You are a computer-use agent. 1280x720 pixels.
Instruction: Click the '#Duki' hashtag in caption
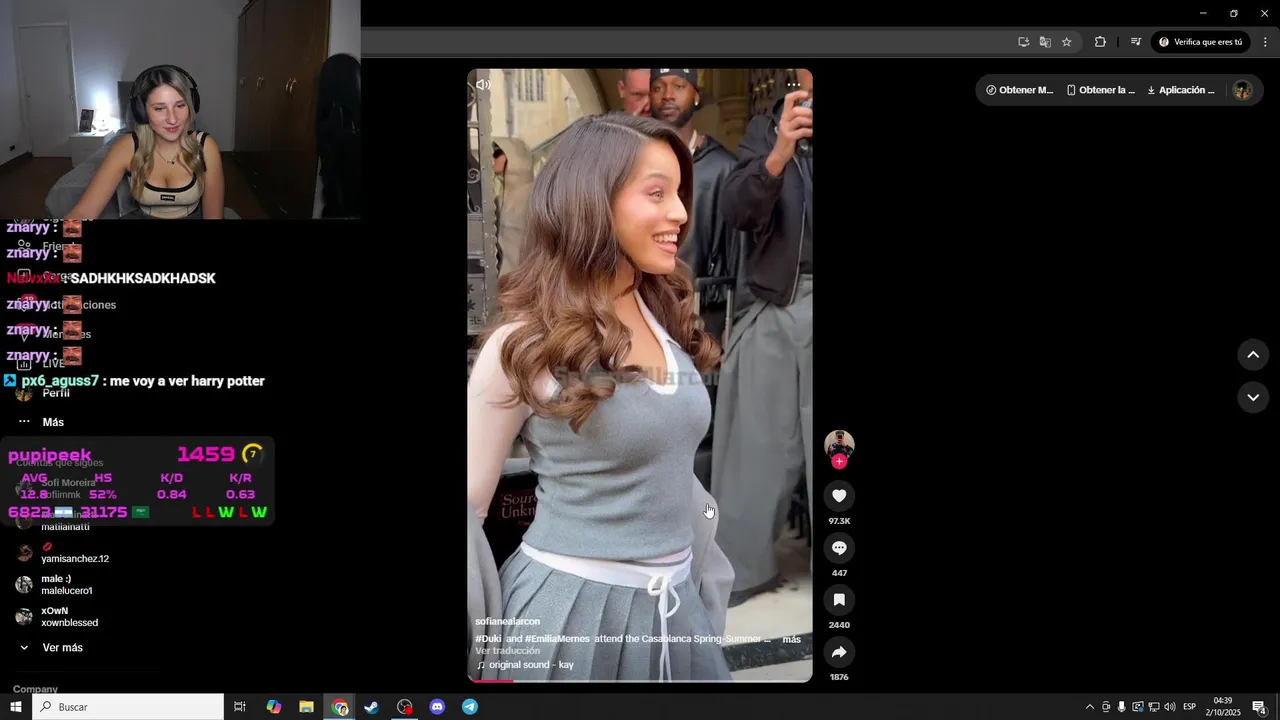coord(488,639)
